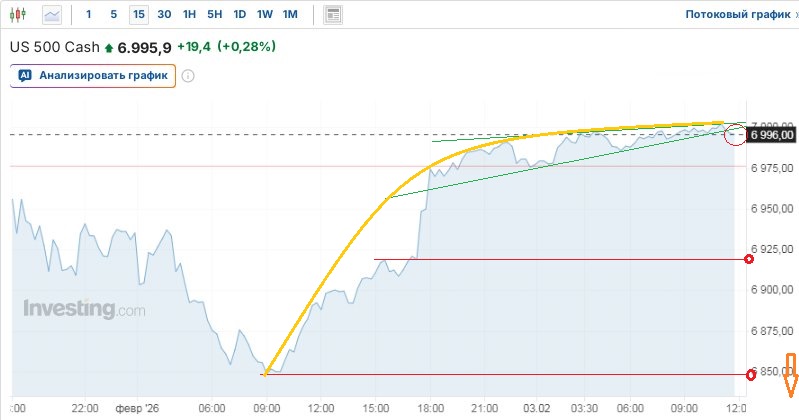Switch to the 1H timeframe

click(189, 14)
